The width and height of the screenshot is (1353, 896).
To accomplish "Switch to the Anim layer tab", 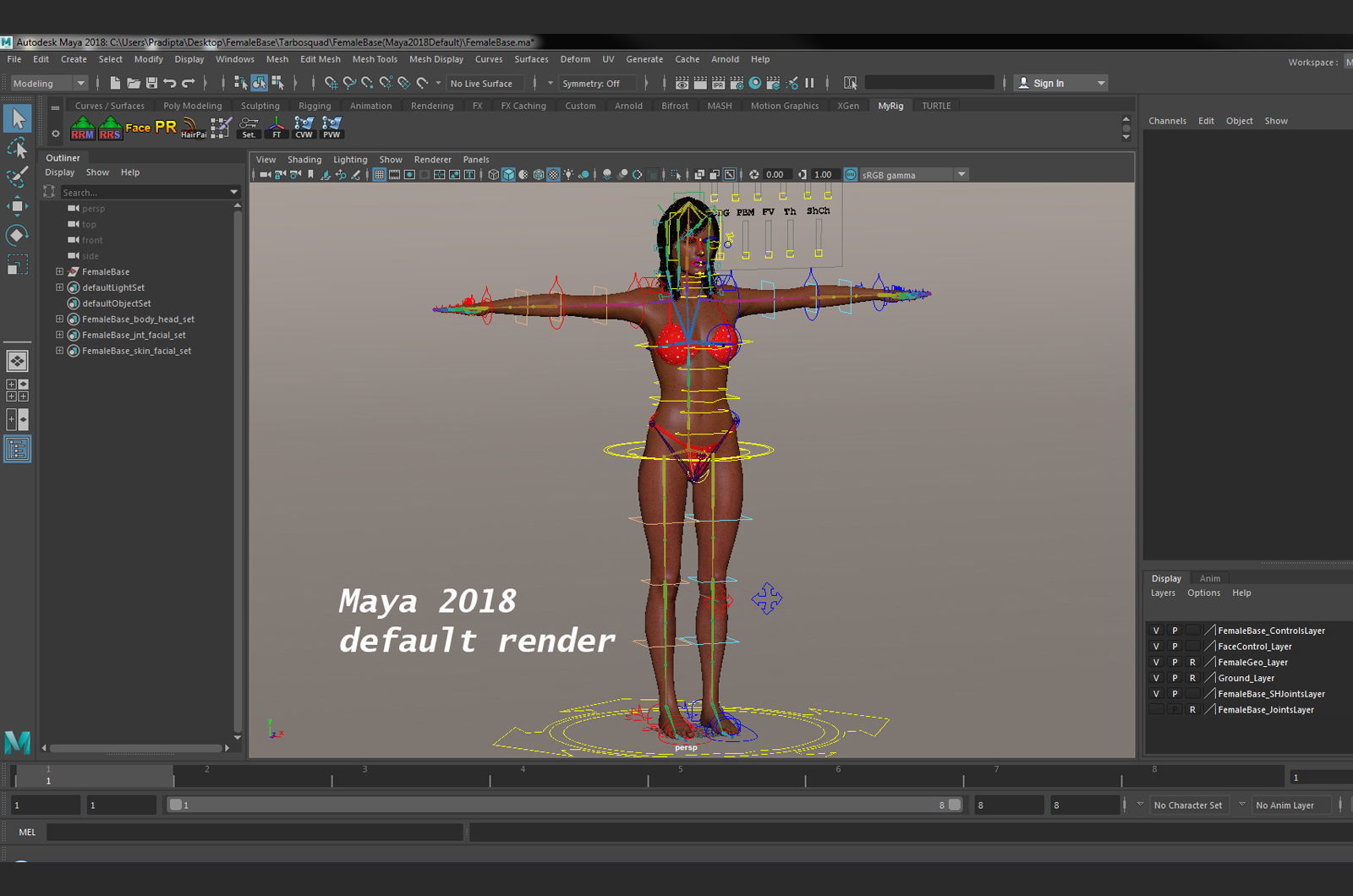I will click(1210, 579).
